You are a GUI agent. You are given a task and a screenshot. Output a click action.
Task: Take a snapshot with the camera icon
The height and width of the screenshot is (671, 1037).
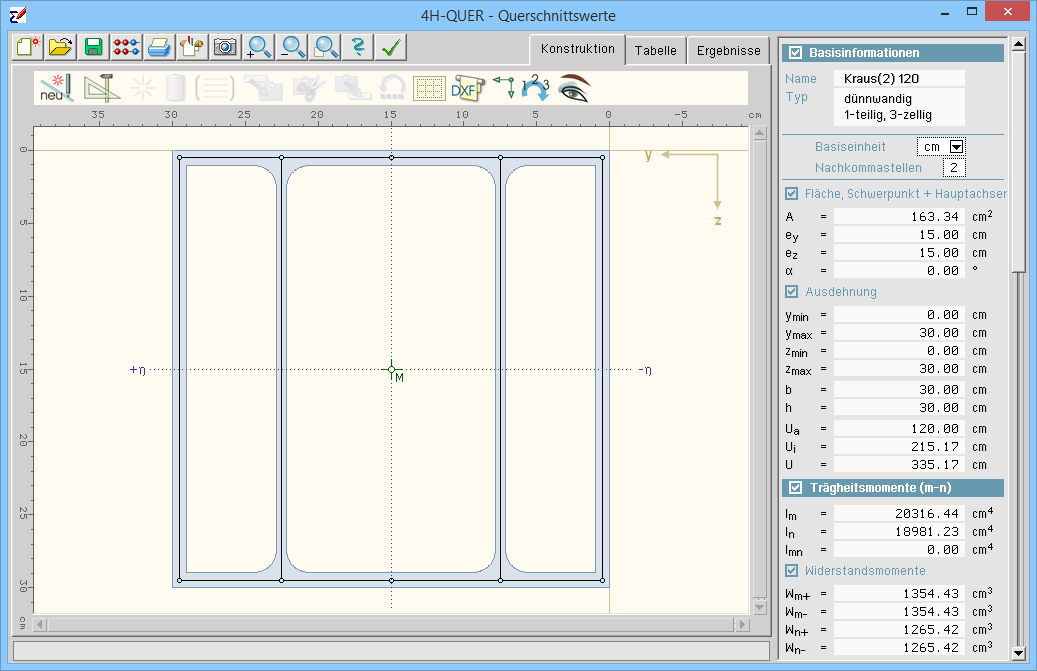(x=225, y=47)
